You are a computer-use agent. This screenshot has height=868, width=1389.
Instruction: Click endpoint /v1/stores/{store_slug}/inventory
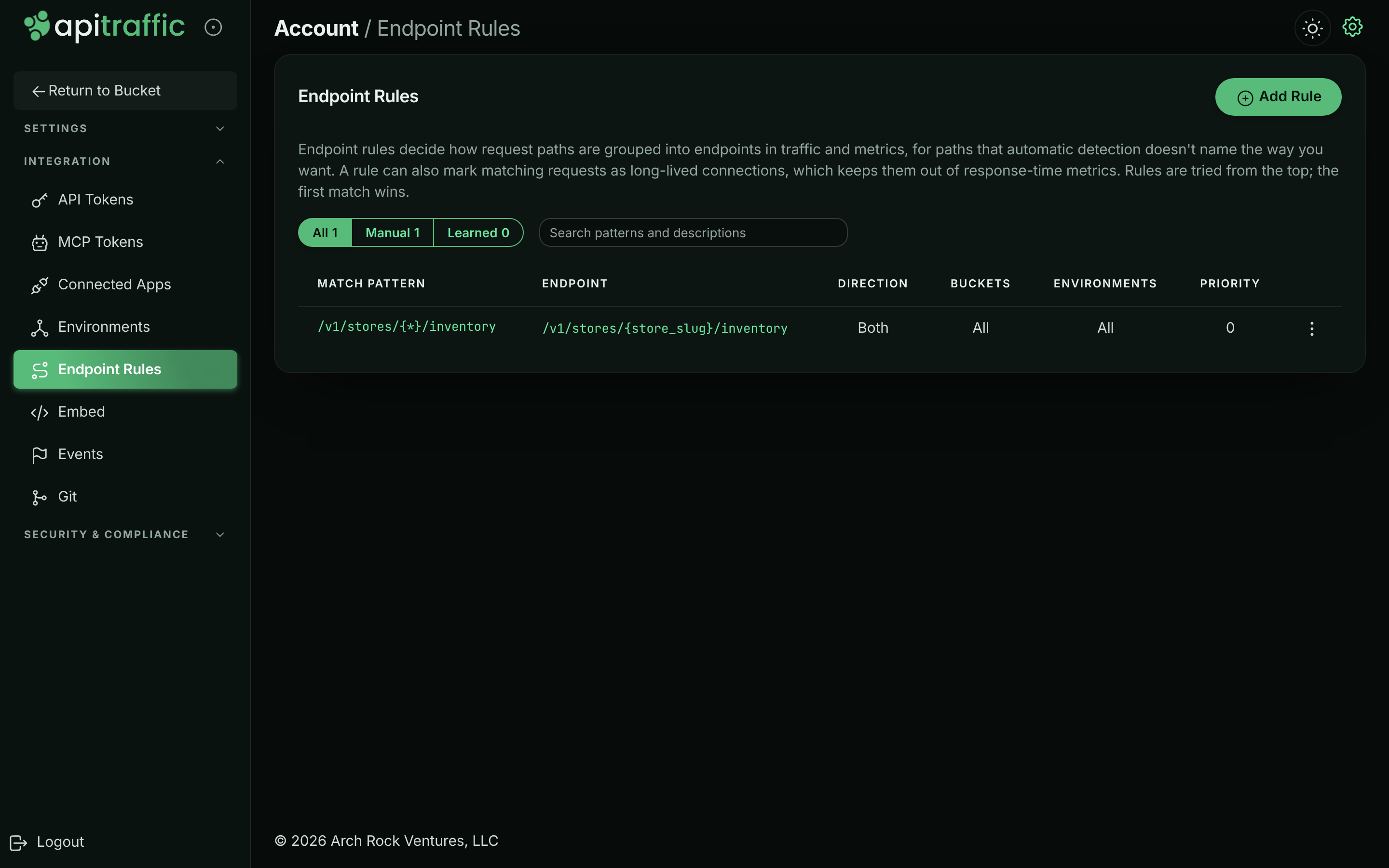pos(665,328)
